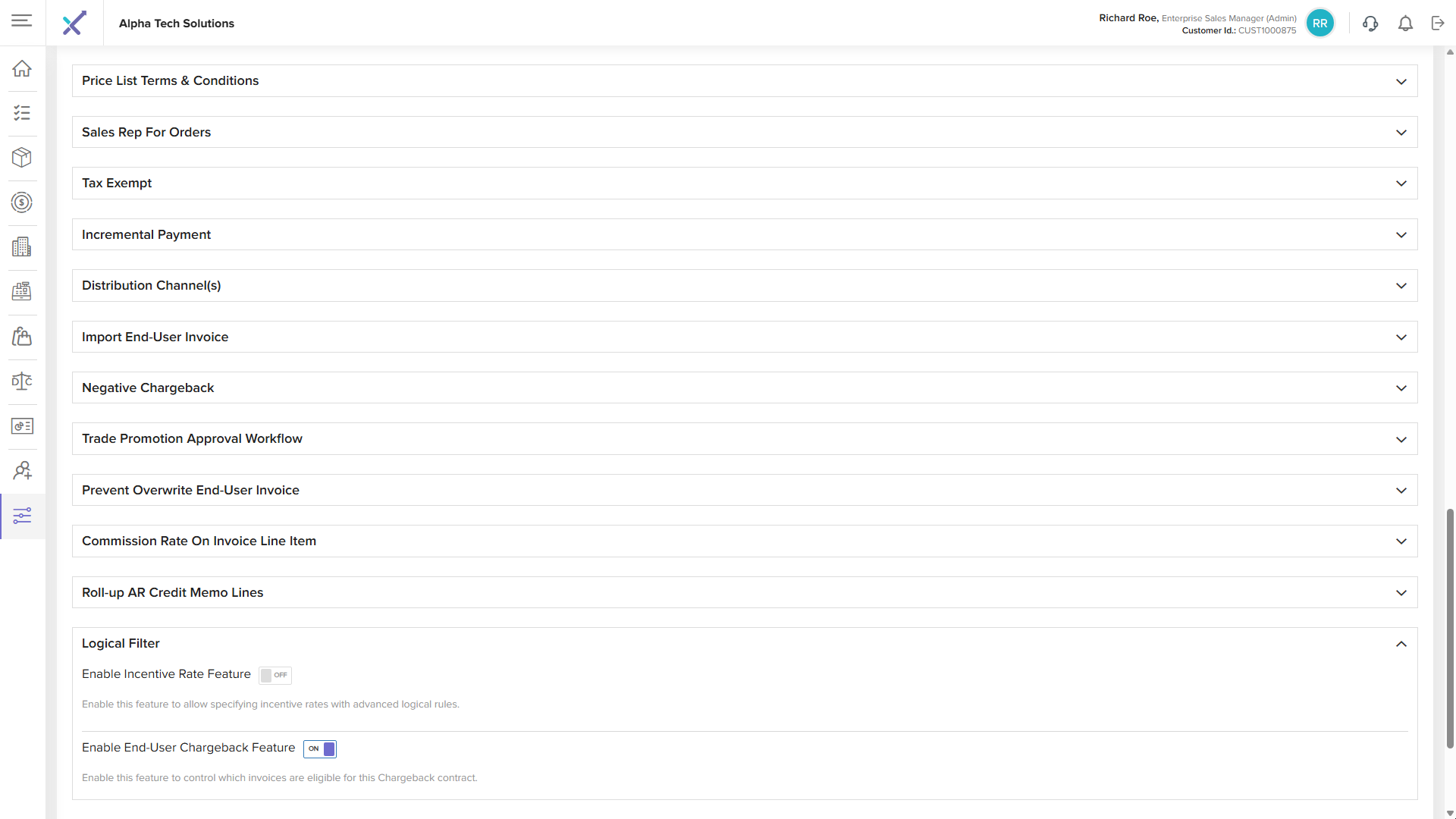1456x819 pixels.
Task: Open the dollar coin pricing icon
Action: [x=22, y=202]
